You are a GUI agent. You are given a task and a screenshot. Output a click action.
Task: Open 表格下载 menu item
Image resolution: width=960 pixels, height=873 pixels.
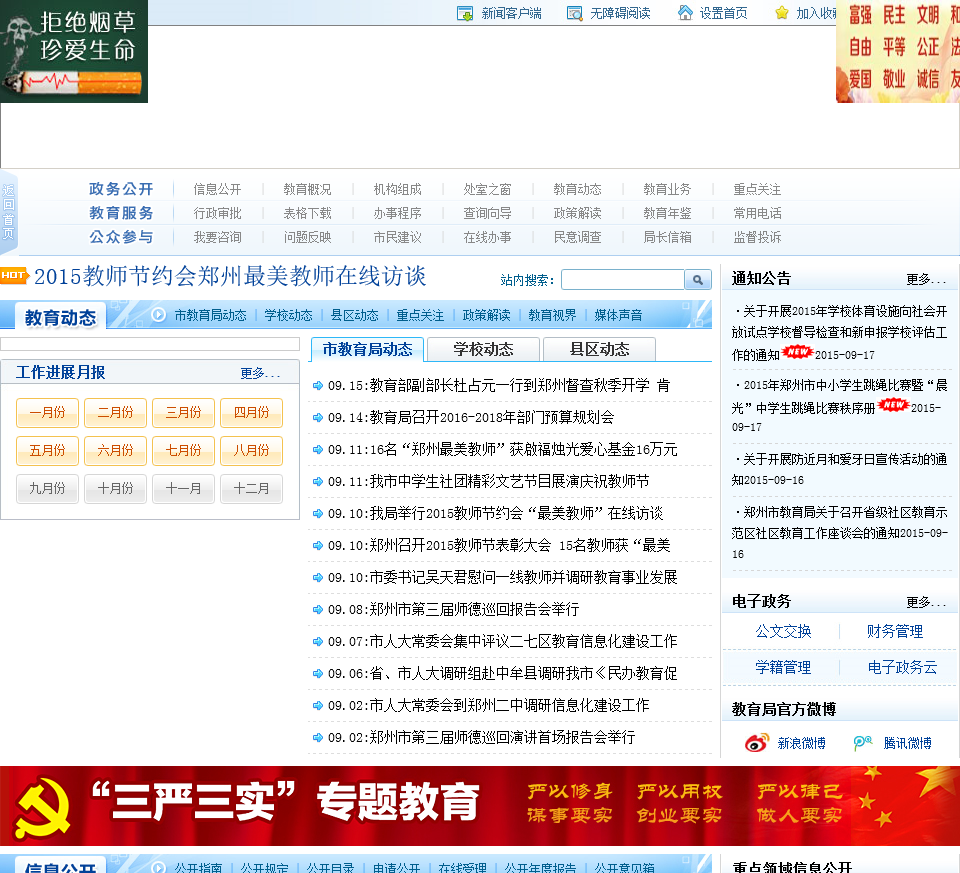(x=307, y=213)
